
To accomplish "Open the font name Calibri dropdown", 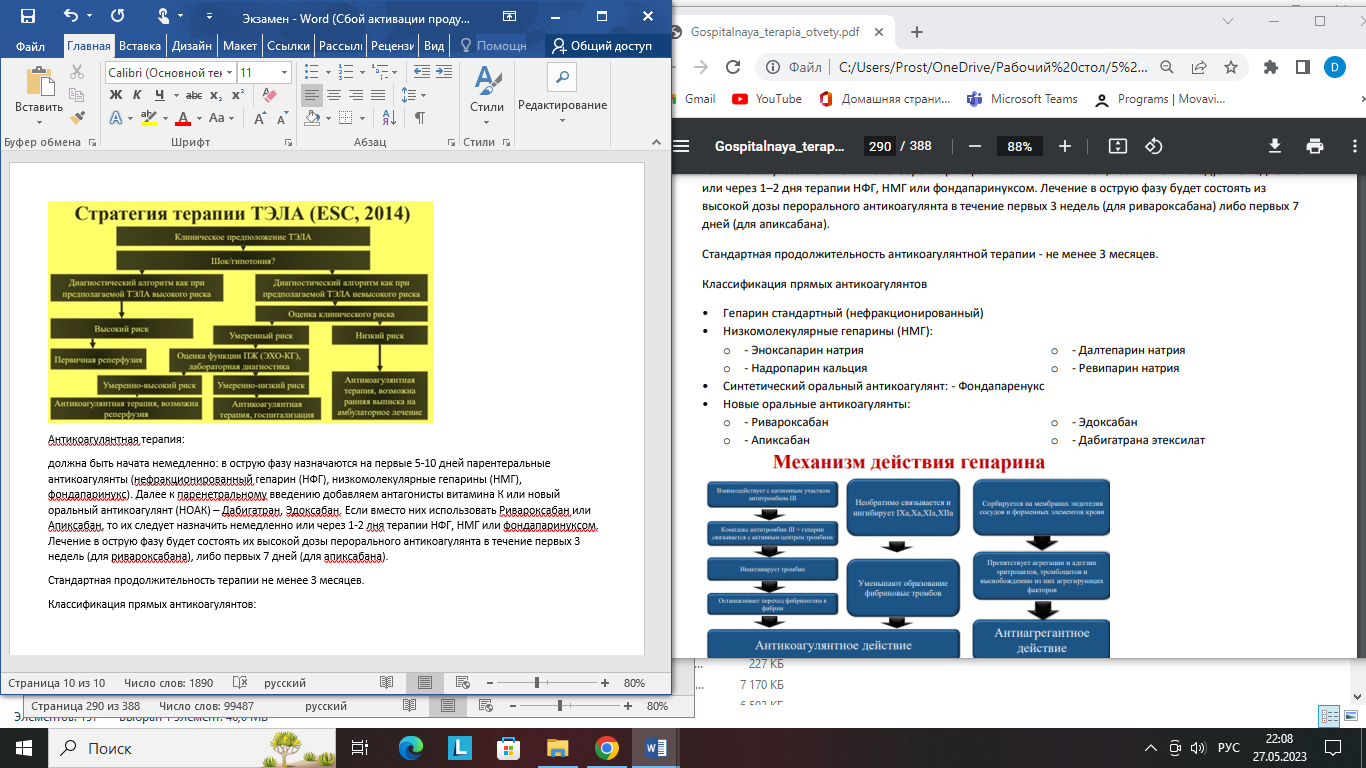I will (x=230, y=73).
